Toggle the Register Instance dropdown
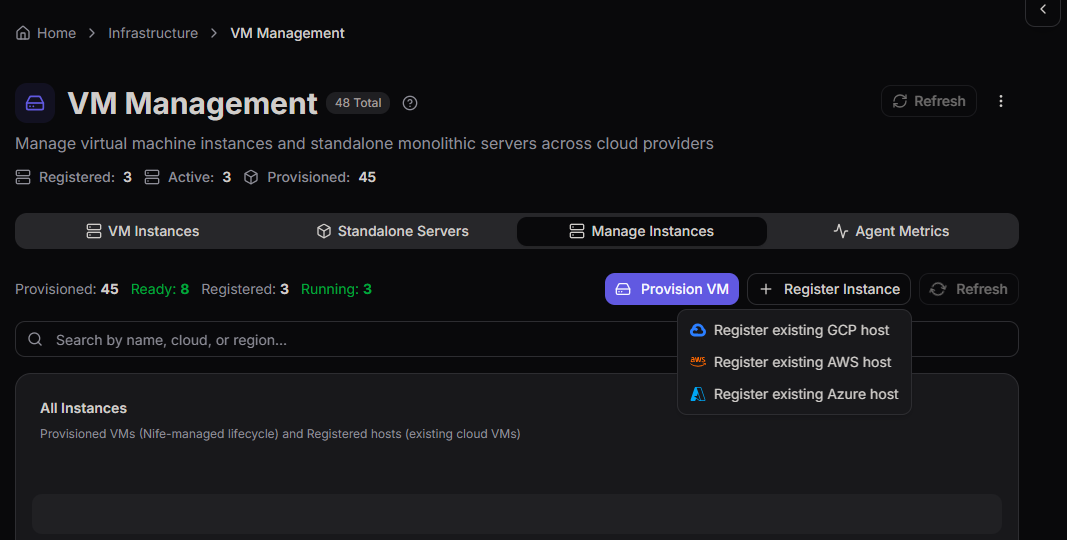This screenshot has width=1067, height=540. click(829, 289)
